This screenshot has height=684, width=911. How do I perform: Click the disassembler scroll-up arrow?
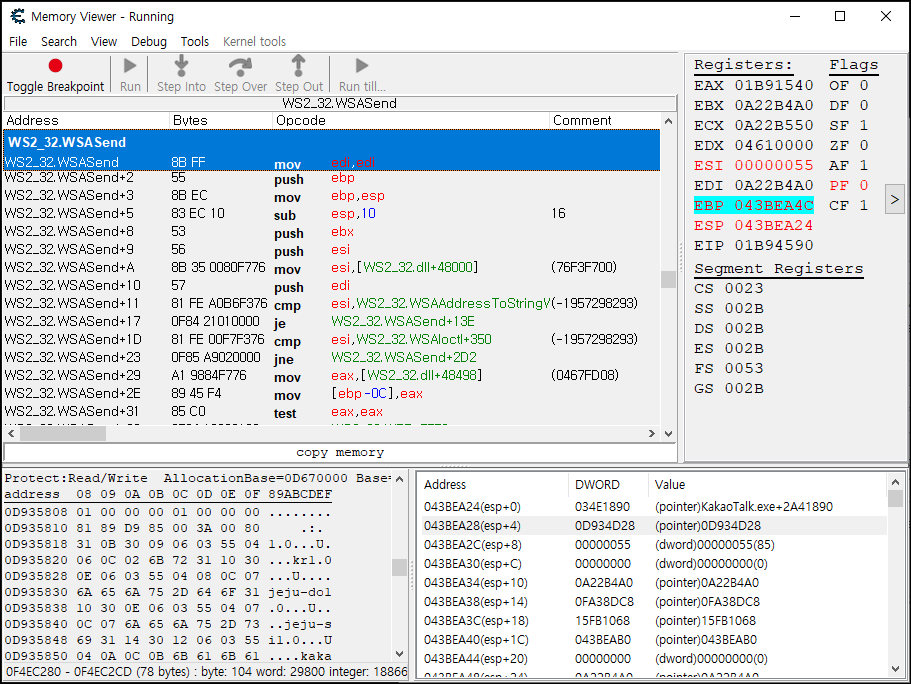668,121
